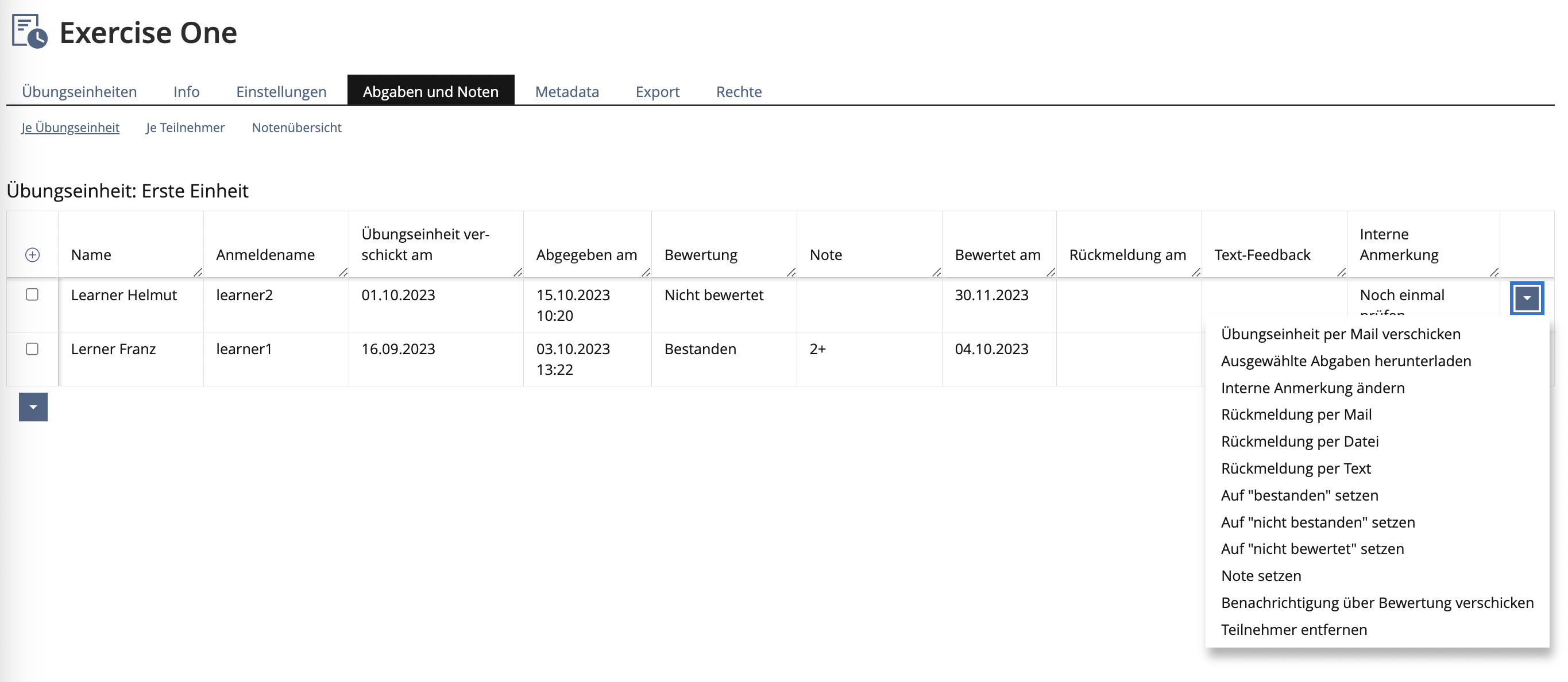
Task: Open the Rechte tab
Action: (739, 91)
